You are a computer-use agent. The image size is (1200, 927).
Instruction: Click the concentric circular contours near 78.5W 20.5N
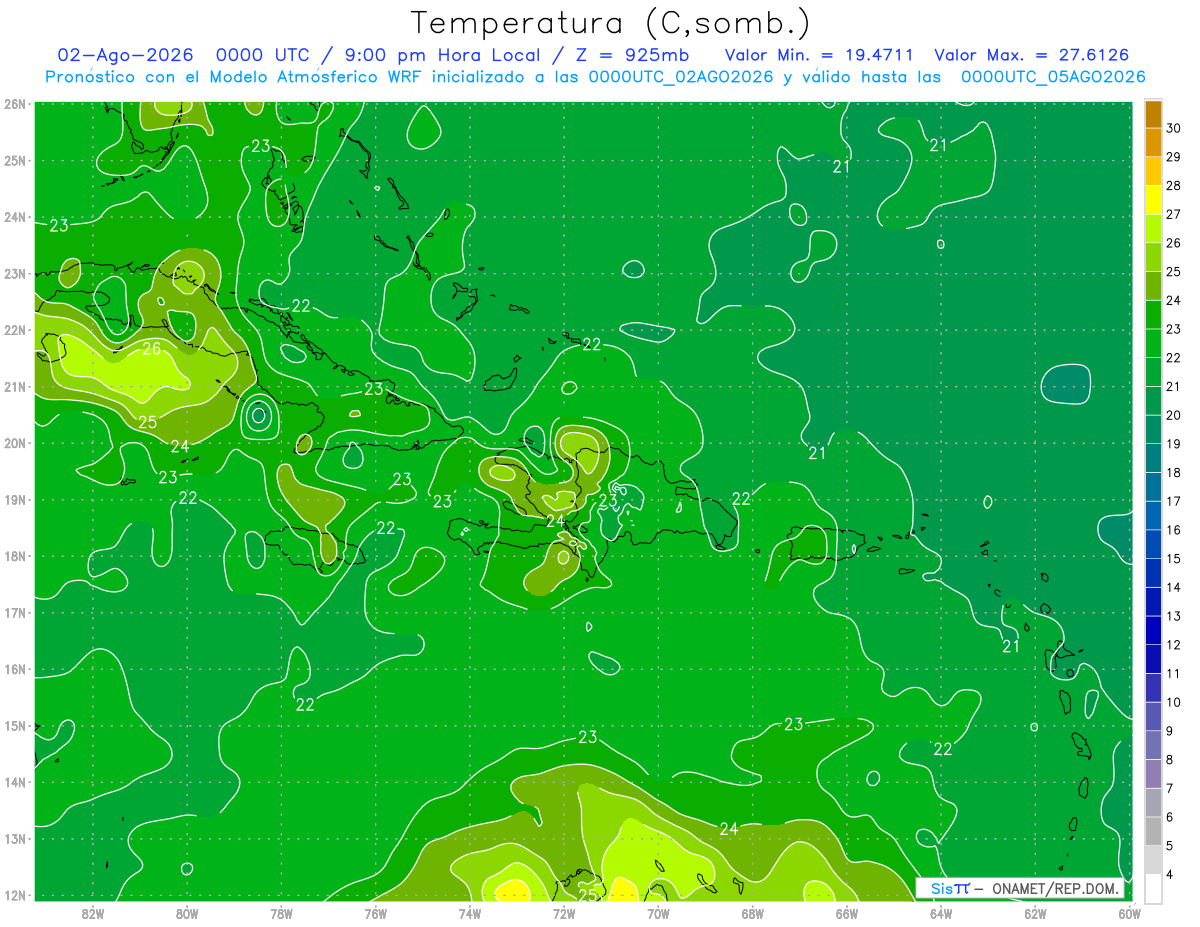[259, 415]
